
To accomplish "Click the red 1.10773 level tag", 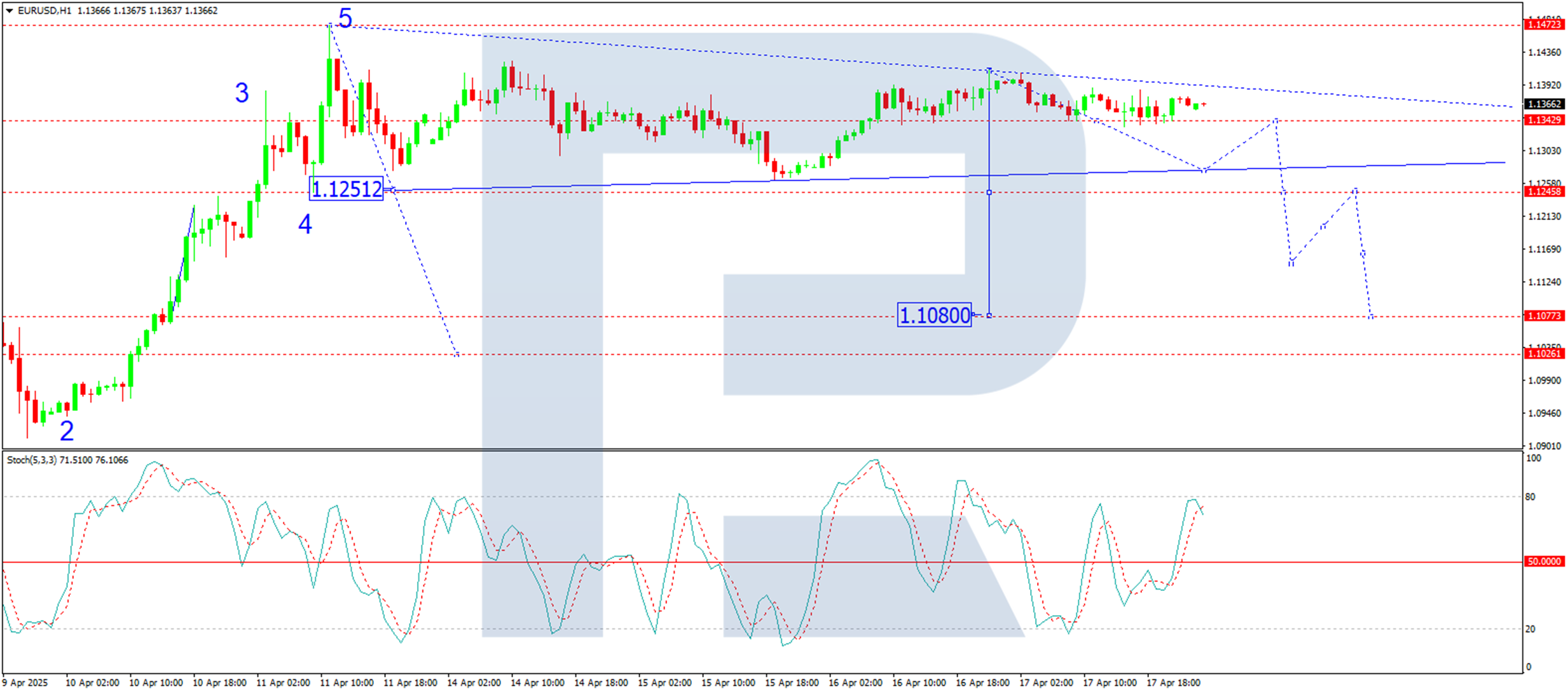I will click(1544, 316).
